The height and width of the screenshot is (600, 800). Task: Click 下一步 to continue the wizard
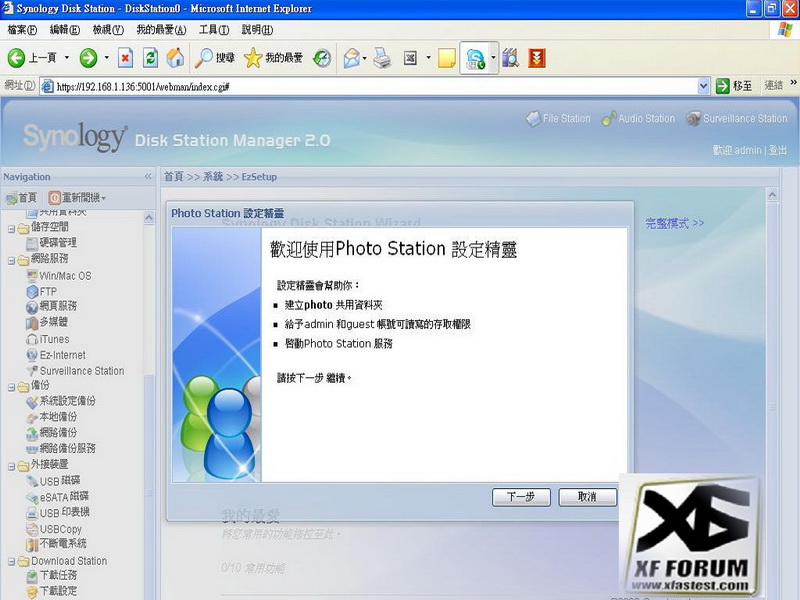click(521, 497)
